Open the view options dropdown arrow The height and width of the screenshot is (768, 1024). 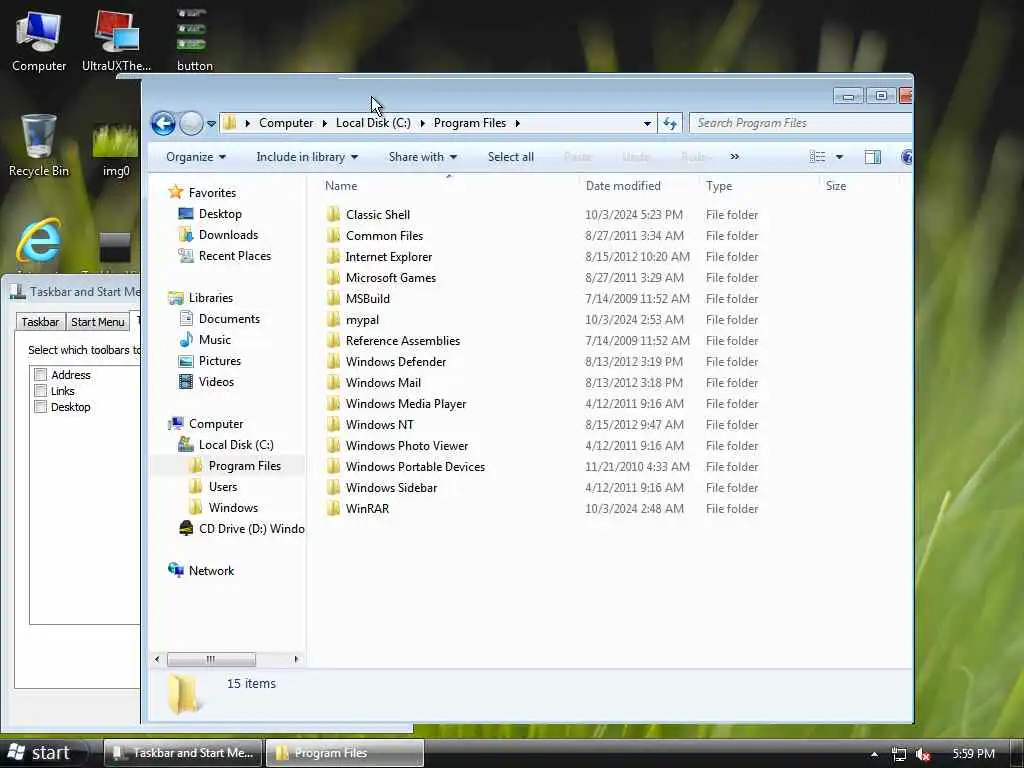[839, 157]
